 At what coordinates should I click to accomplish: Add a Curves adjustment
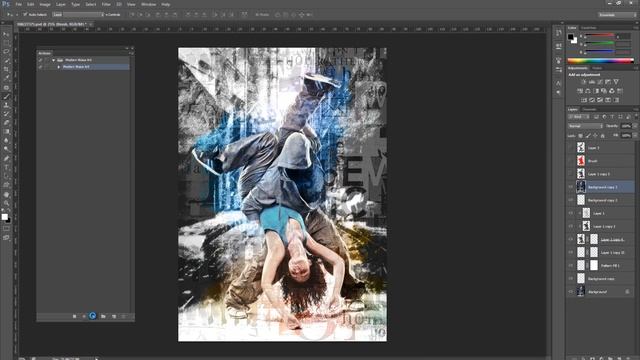(x=600, y=82)
